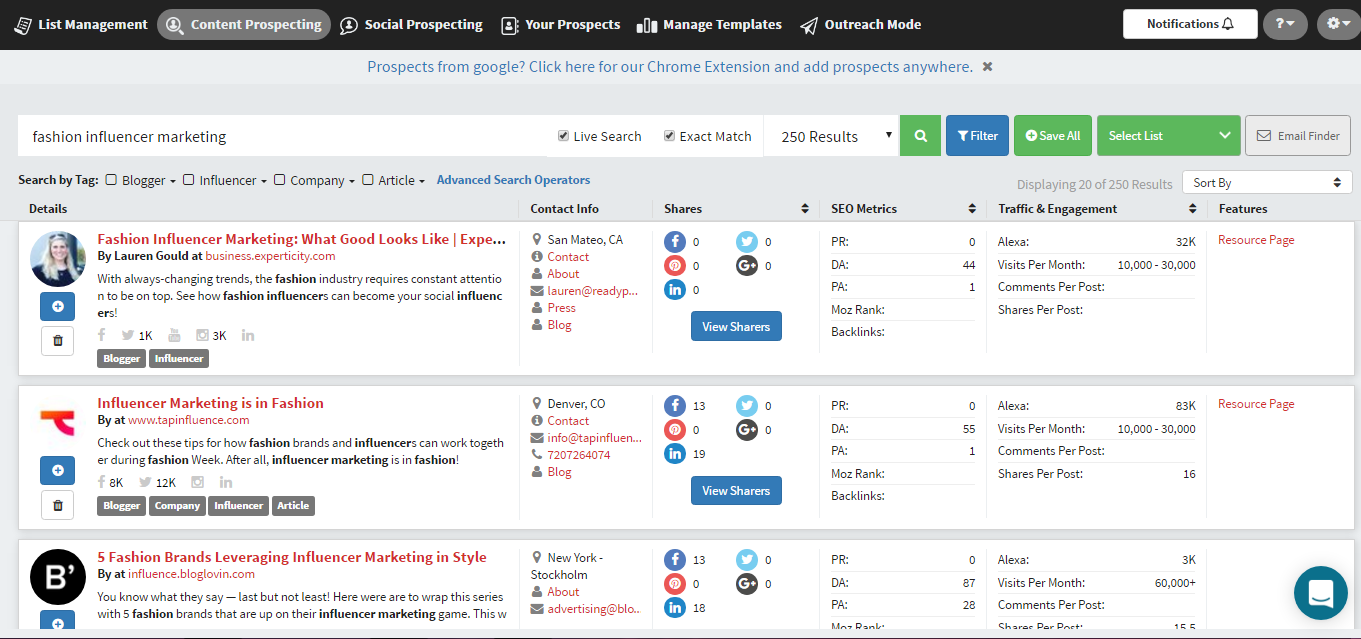Expand the Article tag dropdown arrow
Screen dimensions: 1361x639
422,182
